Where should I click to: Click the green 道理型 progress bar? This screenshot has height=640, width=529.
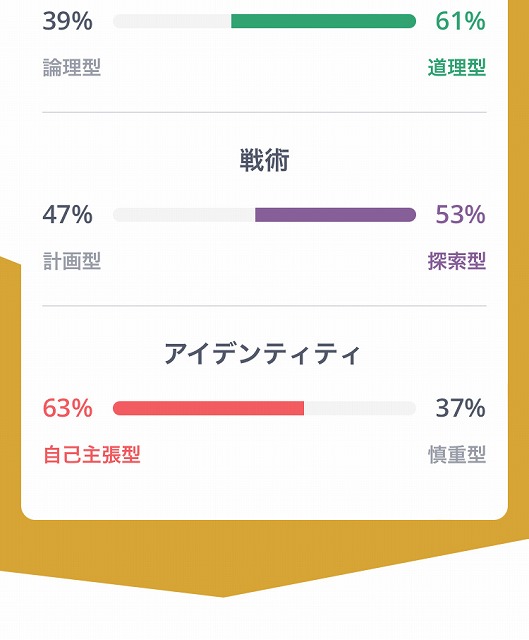tap(323, 21)
